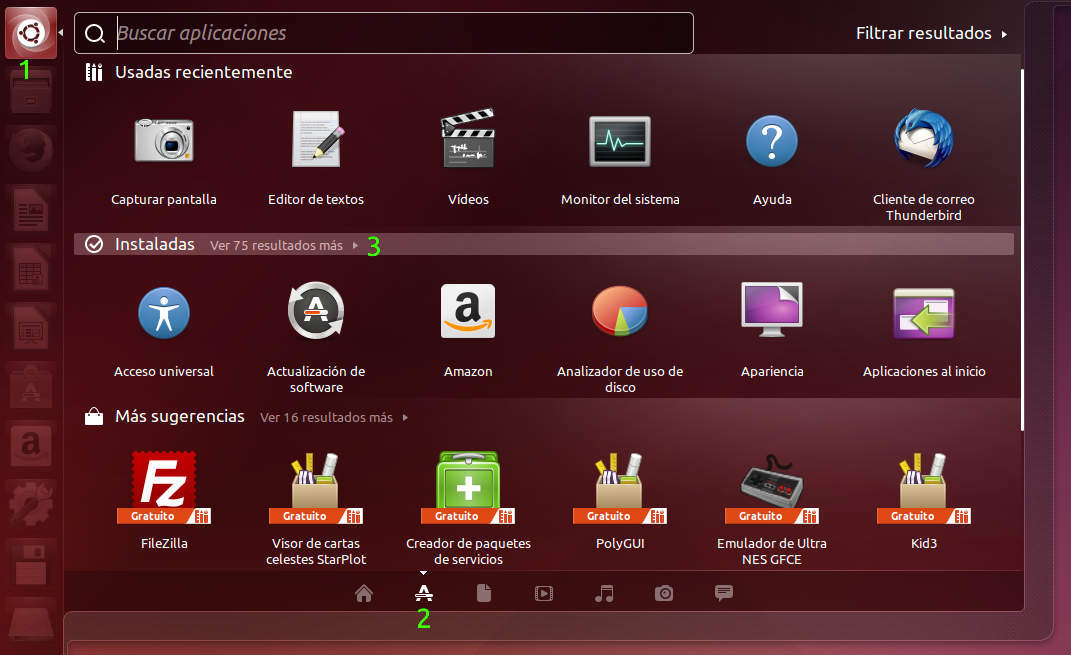
Task: Switch to the Music lens
Action: tap(604, 594)
